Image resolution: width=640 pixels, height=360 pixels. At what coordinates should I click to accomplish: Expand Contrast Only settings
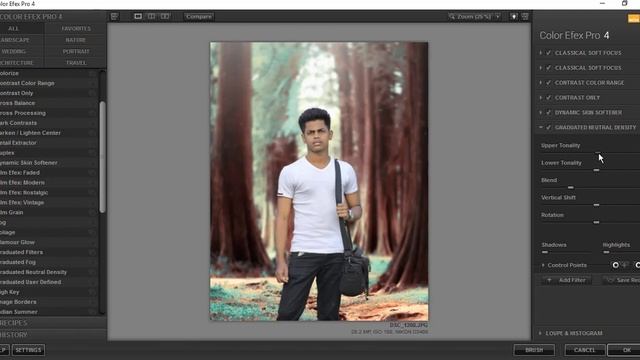[541, 98]
